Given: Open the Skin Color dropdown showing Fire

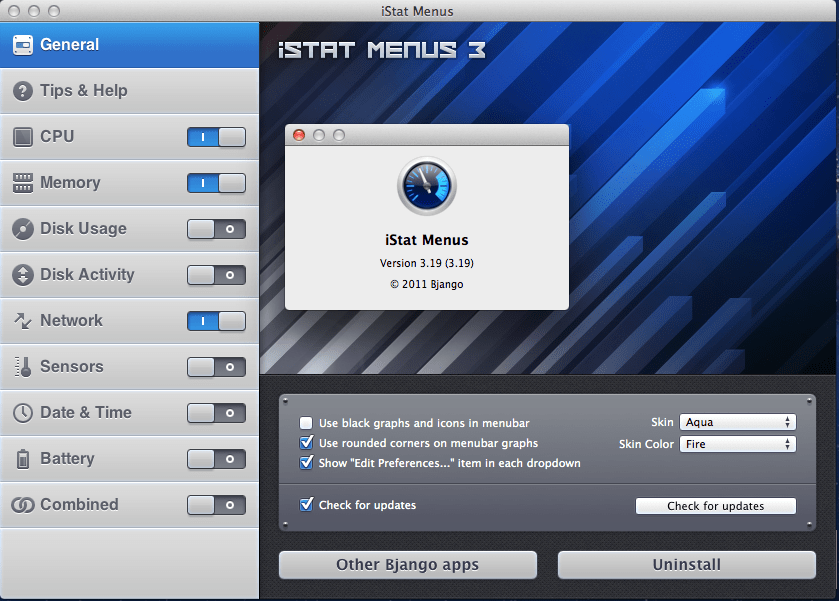Looking at the screenshot, I should tap(737, 444).
